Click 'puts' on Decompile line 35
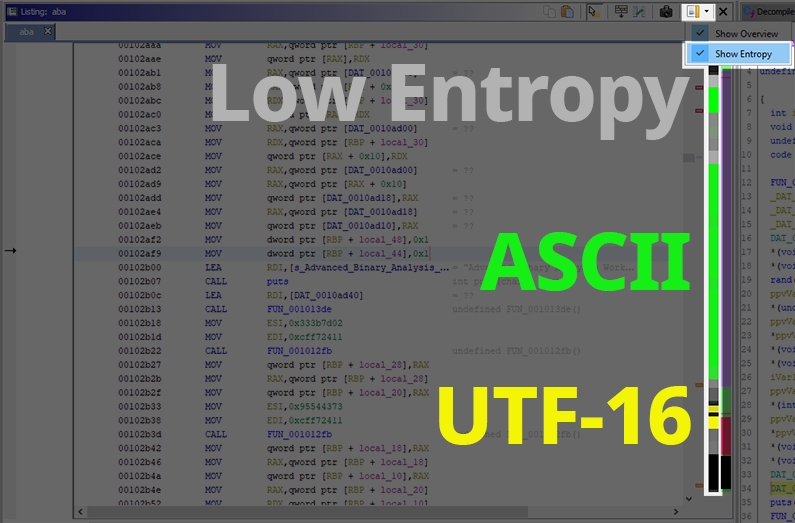The width and height of the screenshot is (795, 523). tap(782, 502)
